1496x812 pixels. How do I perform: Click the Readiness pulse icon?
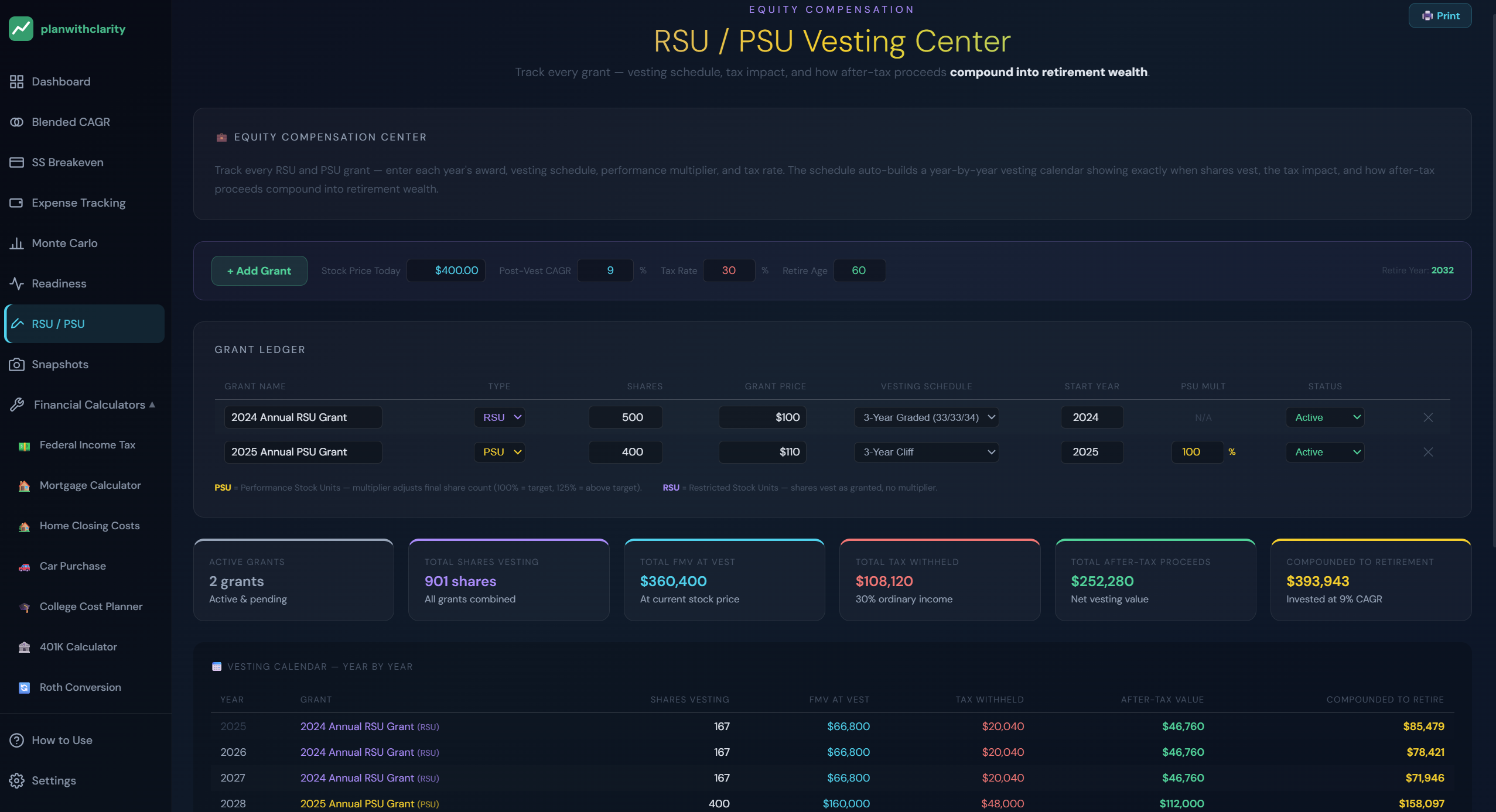click(16, 283)
